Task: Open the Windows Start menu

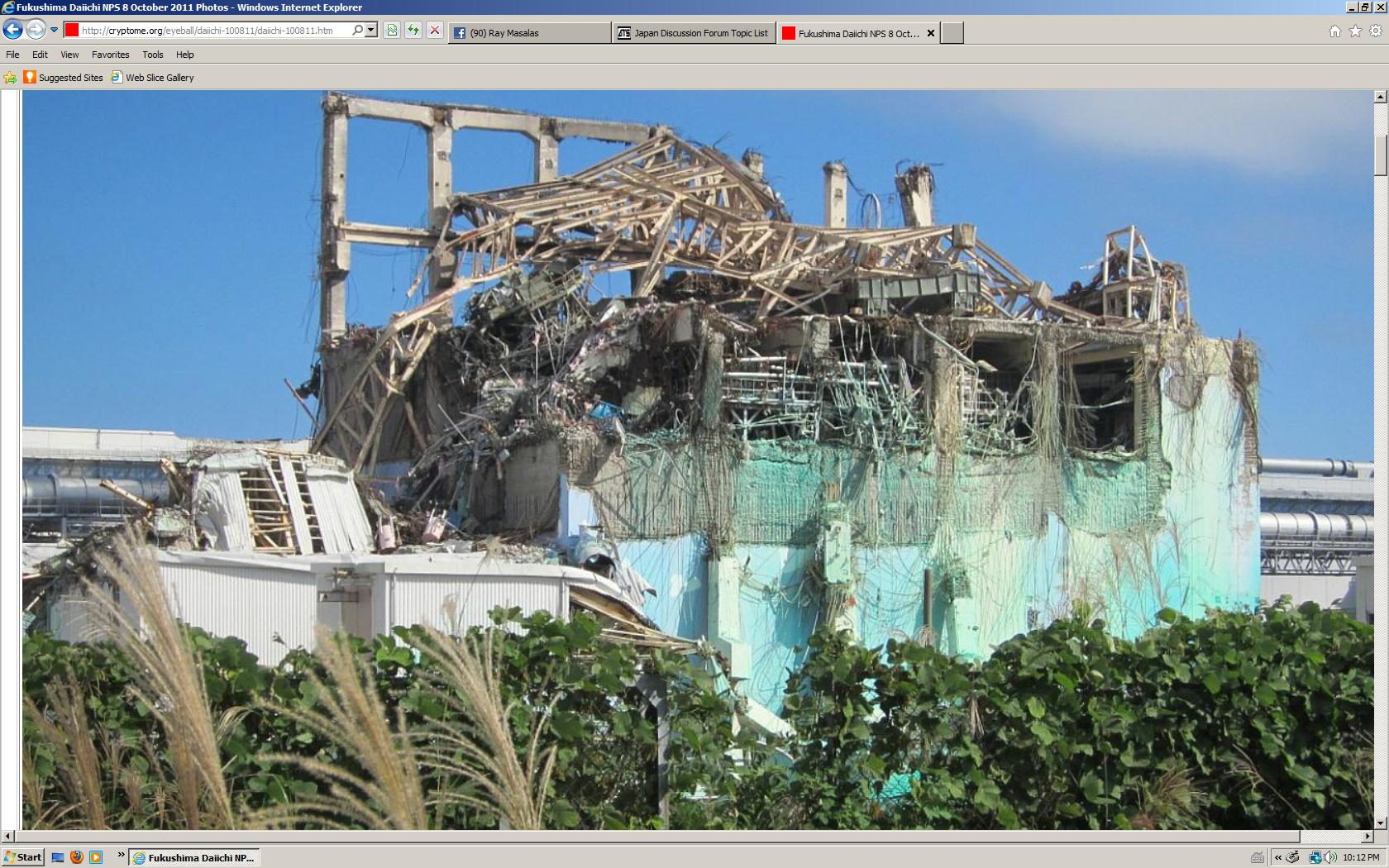Action: coord(22,857)
